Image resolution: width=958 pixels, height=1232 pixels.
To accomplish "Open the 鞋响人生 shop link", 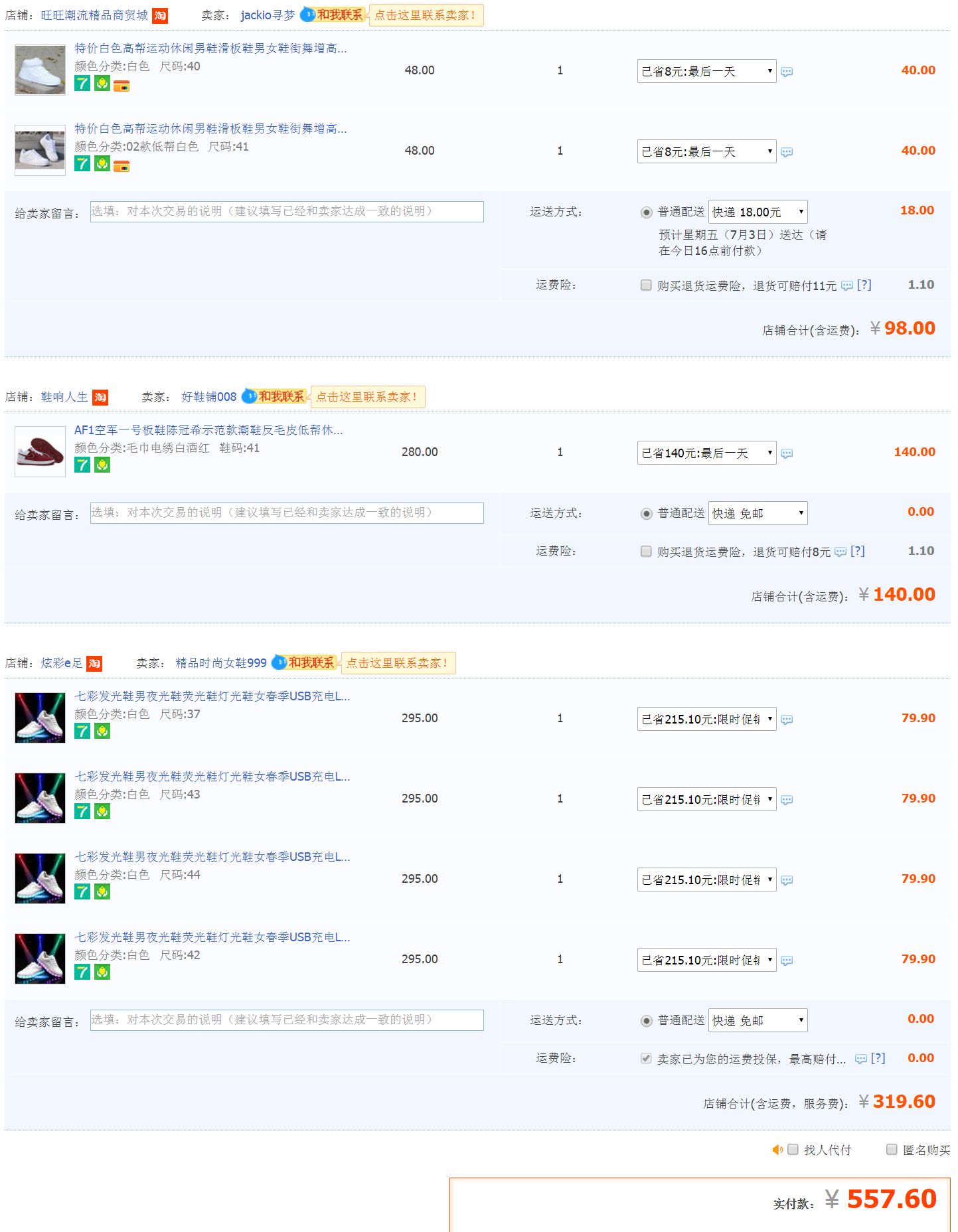I will click(64, 397).
